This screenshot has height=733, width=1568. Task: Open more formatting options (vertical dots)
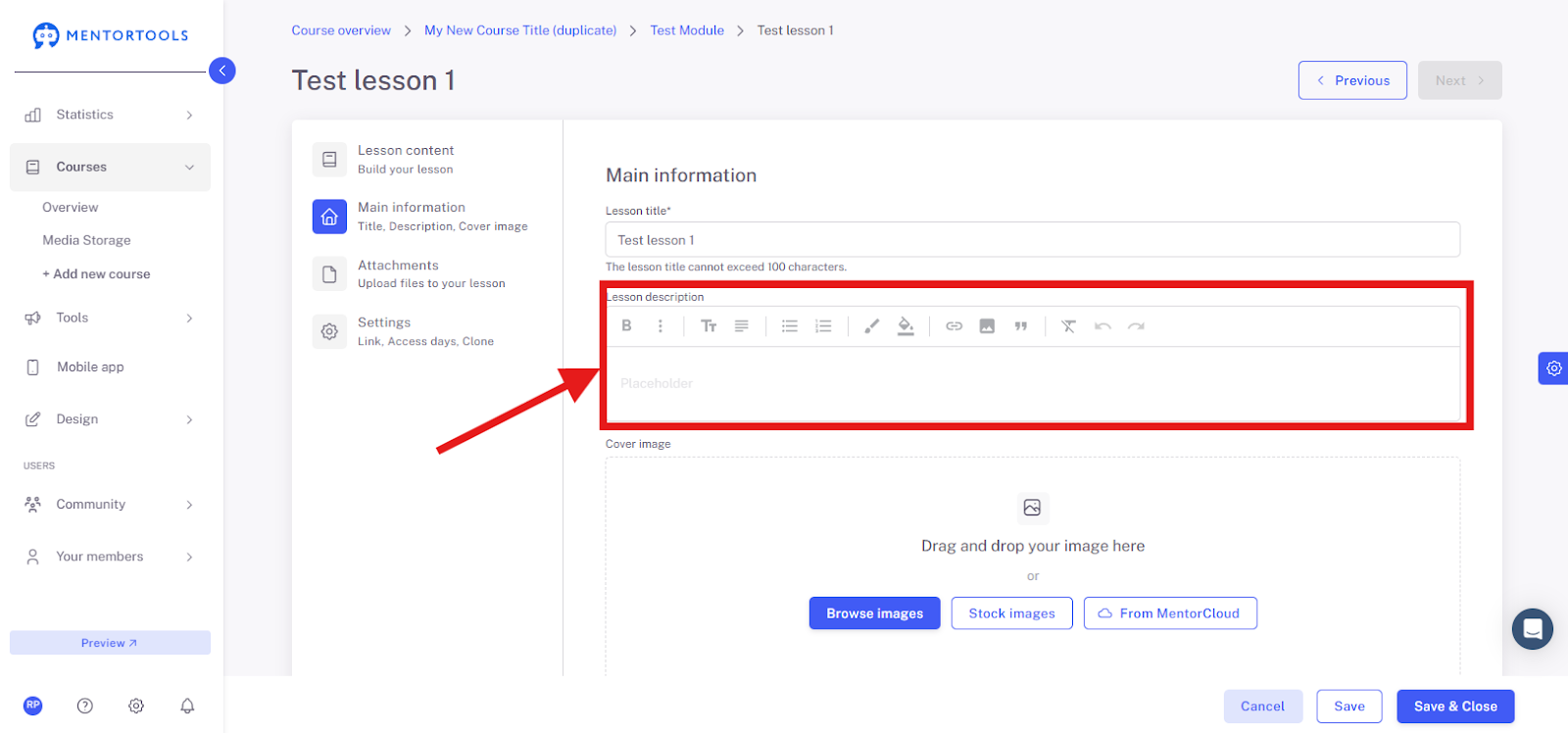tap(661, 326)
